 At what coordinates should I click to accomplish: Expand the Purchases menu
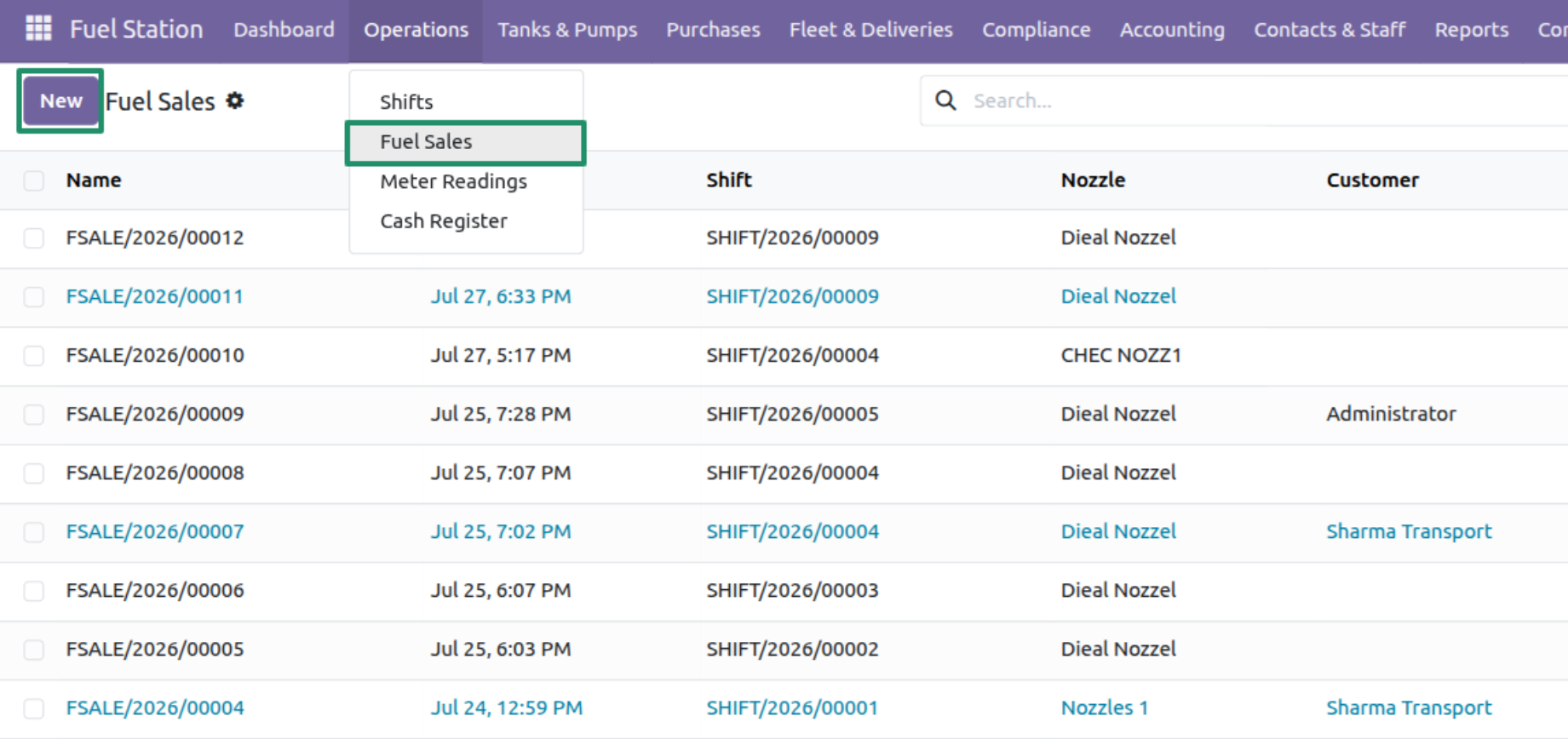coord(713,30)
